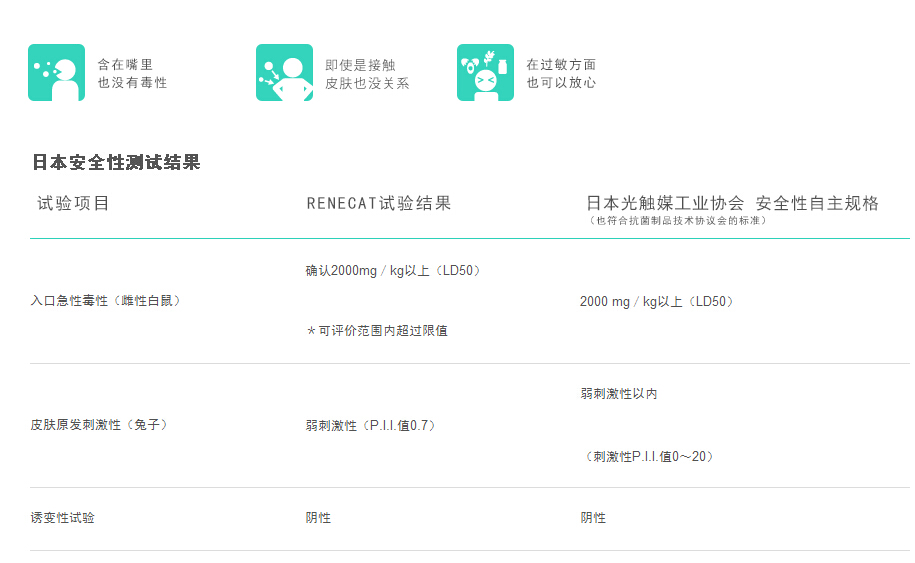
Task: Click the '日本光触媒工业协会 安全性自主规格' header
Action: point(732,203)
